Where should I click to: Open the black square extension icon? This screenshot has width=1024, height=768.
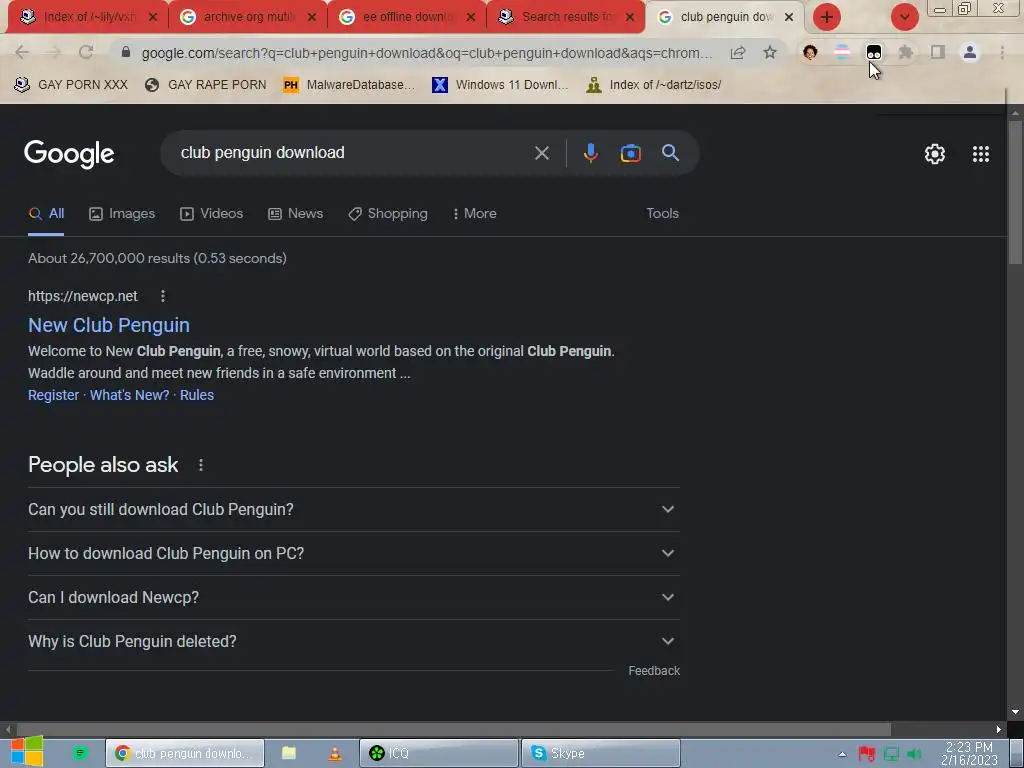(x=874, y=52)
